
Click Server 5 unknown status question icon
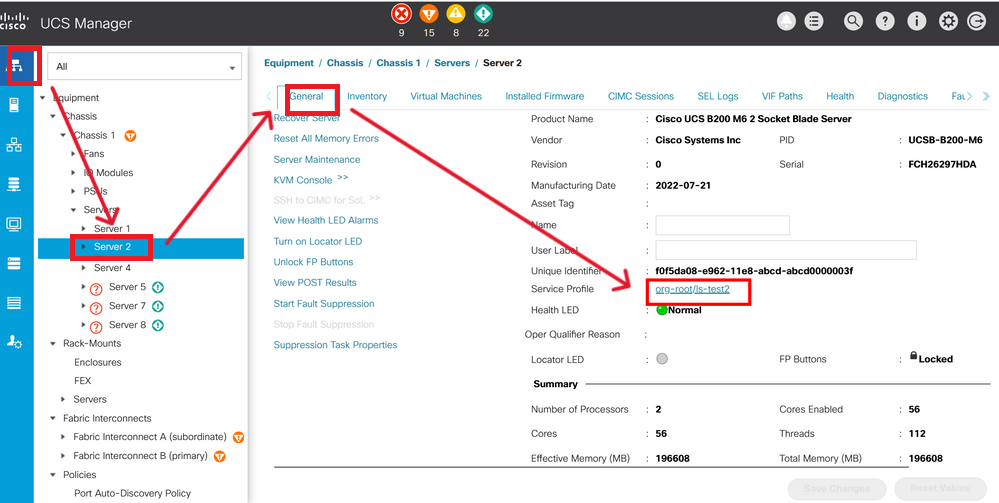click(x=96, y=288)
